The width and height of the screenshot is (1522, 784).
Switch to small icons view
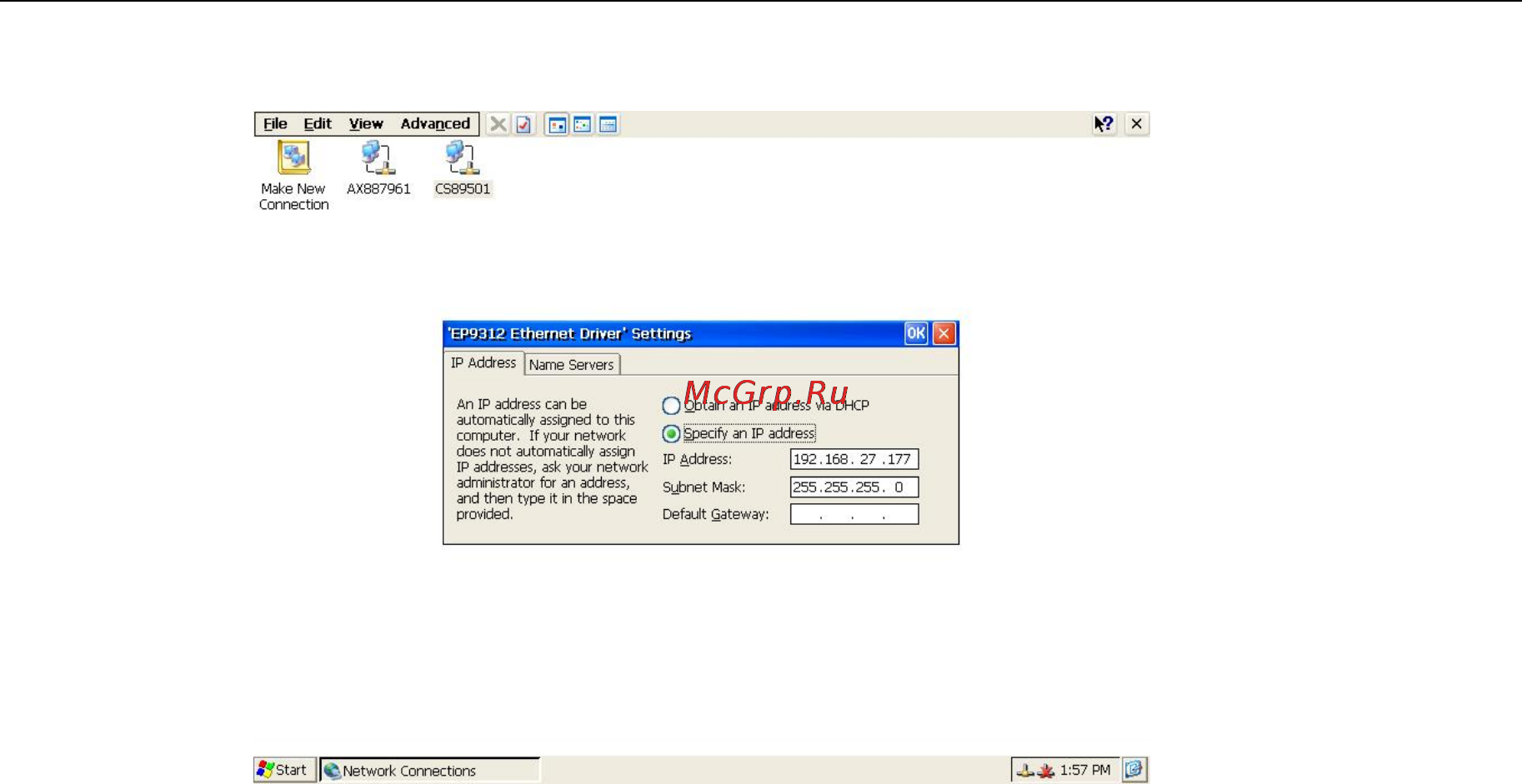pos(583,124)
